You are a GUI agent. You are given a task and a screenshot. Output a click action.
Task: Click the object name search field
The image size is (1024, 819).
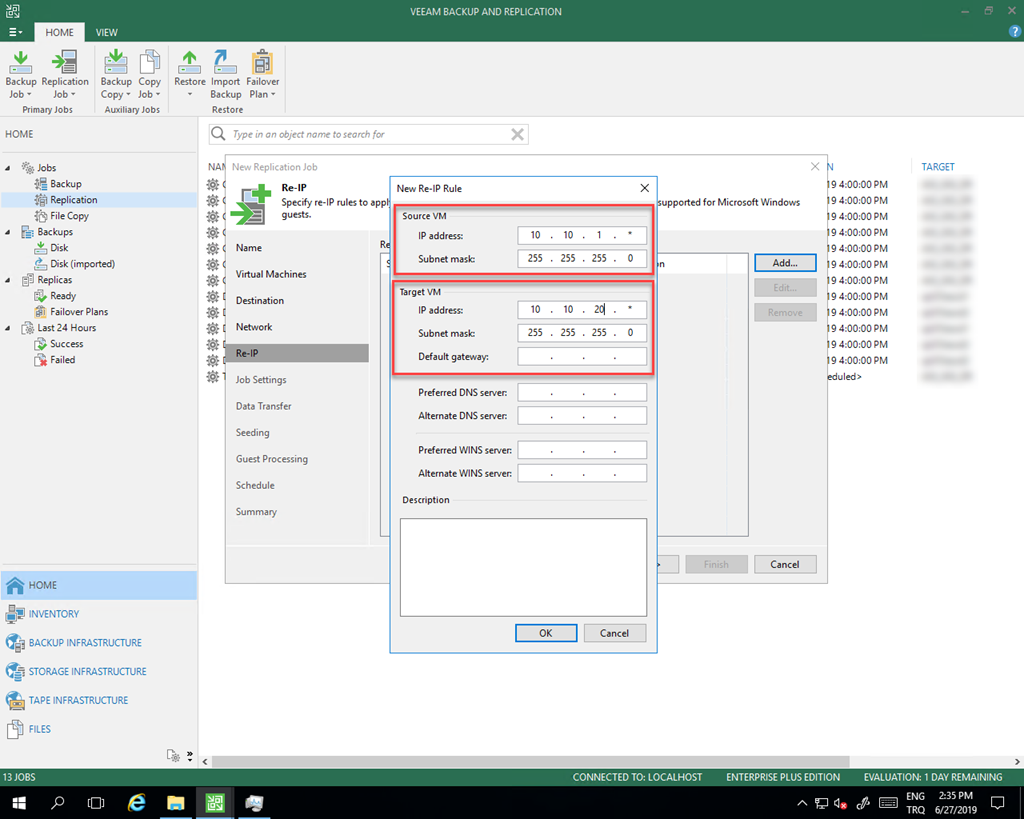point(369,135)
